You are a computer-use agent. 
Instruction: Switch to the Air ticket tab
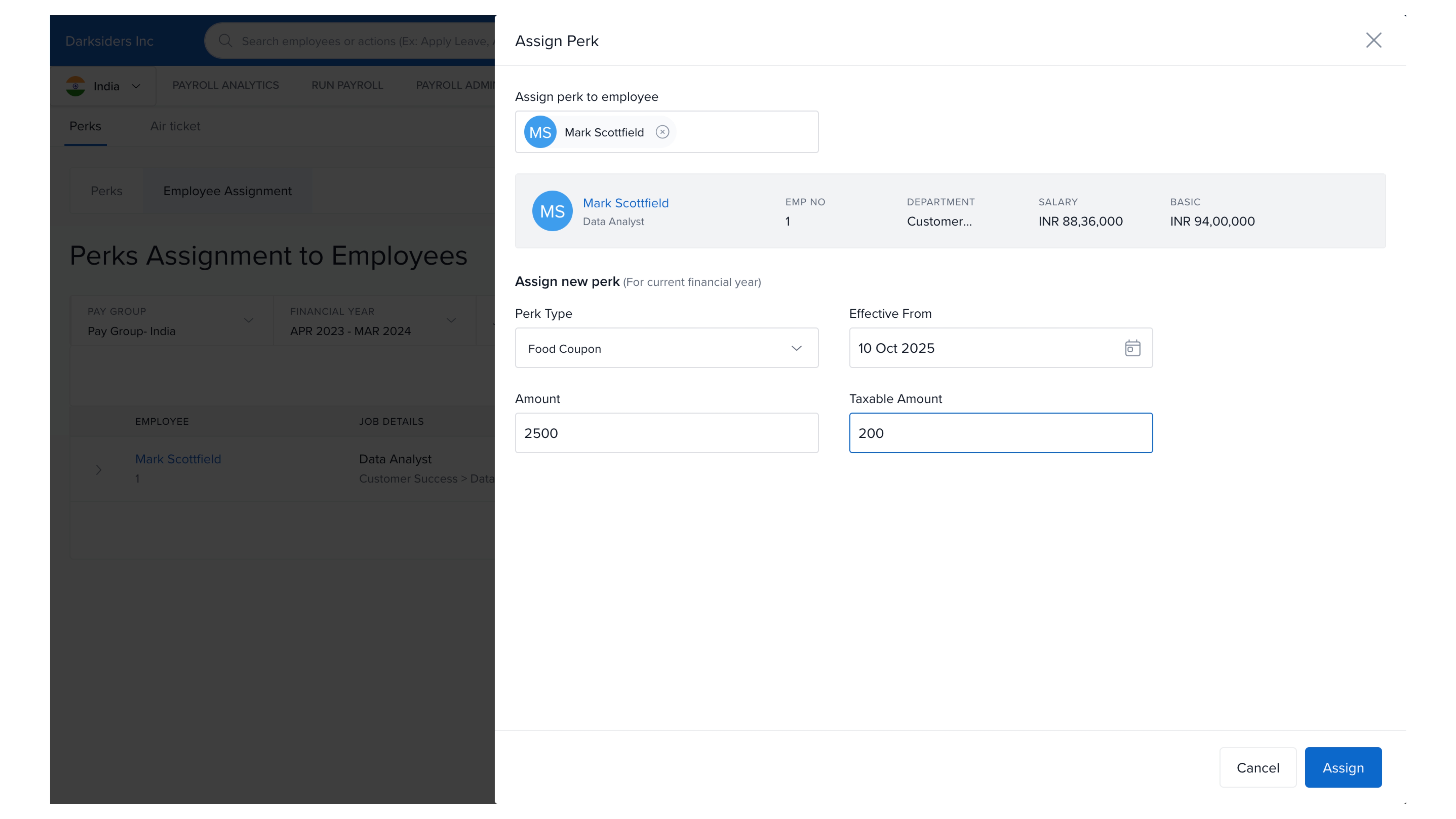[x=175, y=126]
